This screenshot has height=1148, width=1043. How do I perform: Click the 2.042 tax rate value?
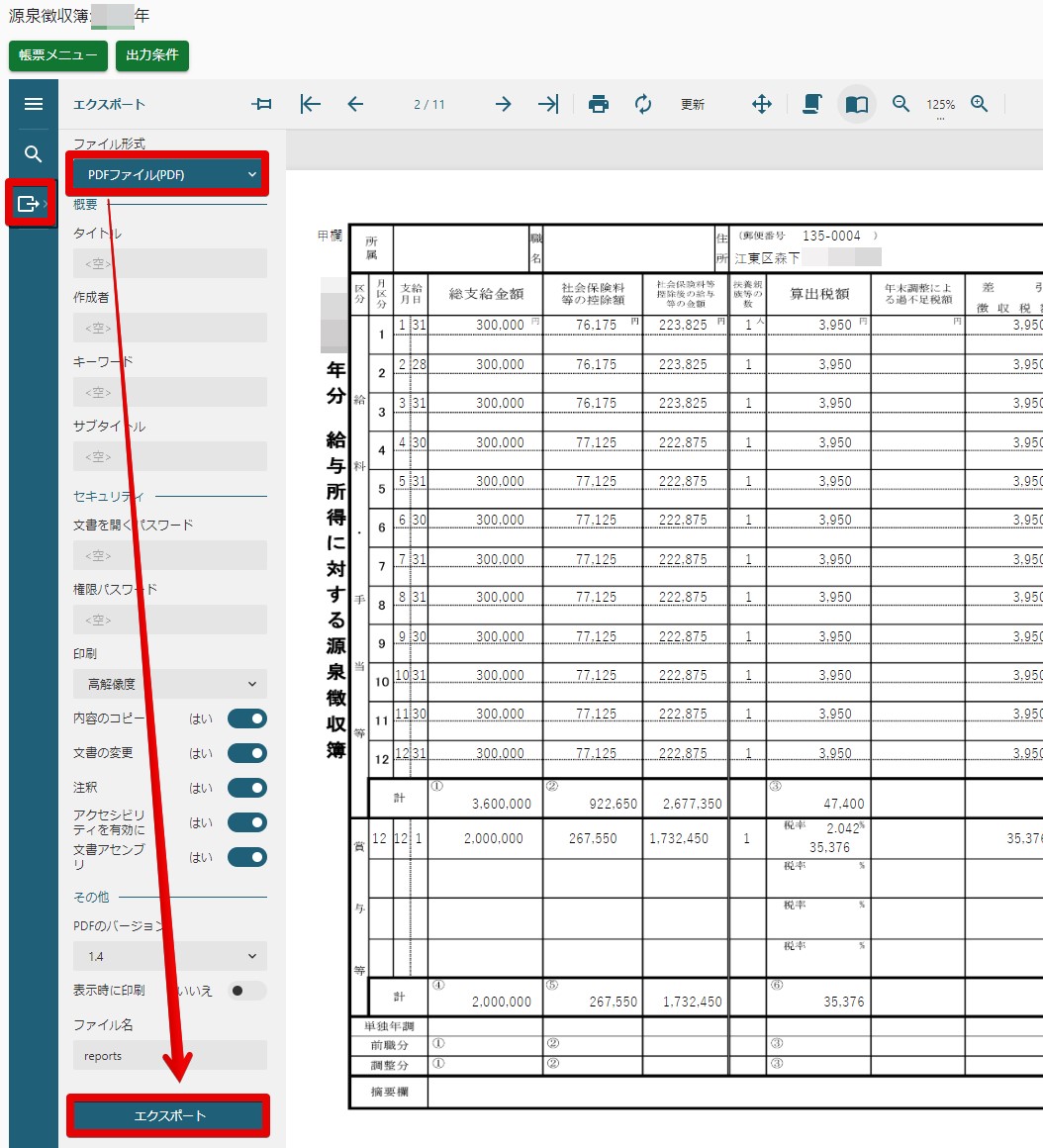click(x=842, y=828)
